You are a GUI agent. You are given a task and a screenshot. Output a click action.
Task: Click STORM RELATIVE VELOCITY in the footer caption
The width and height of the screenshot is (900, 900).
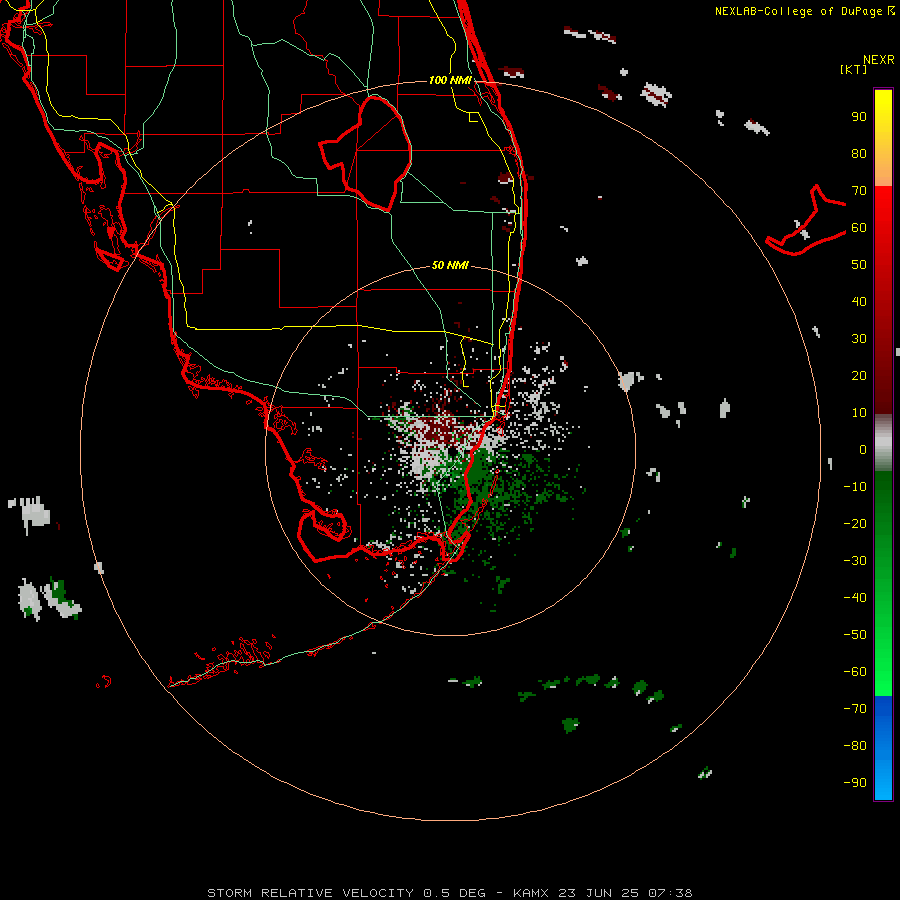pyautogui.click(x=311, y=893)
